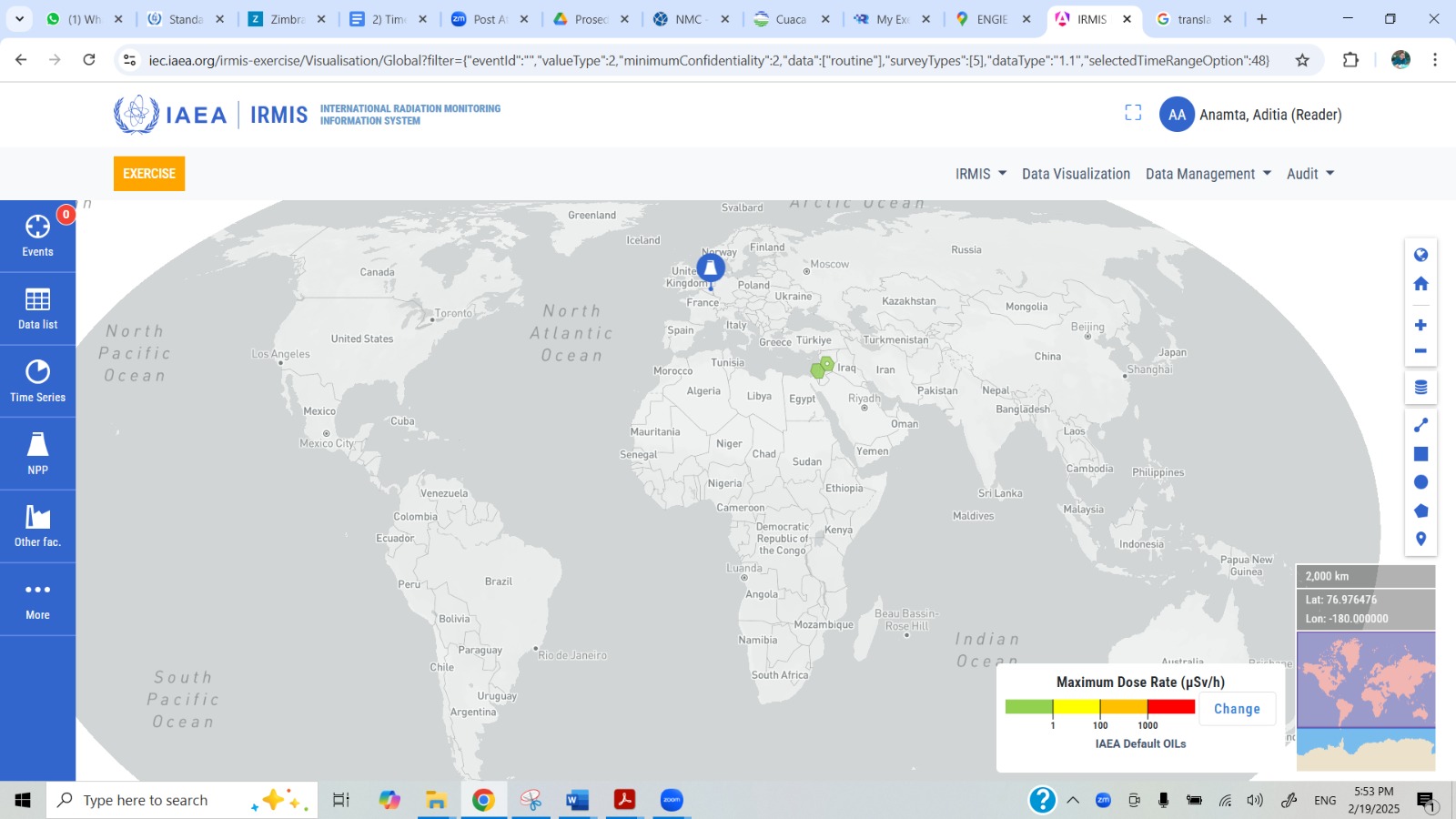Select the polygon draw tool
Screen dimensions: 1456x819
(x=1421, y=511)
